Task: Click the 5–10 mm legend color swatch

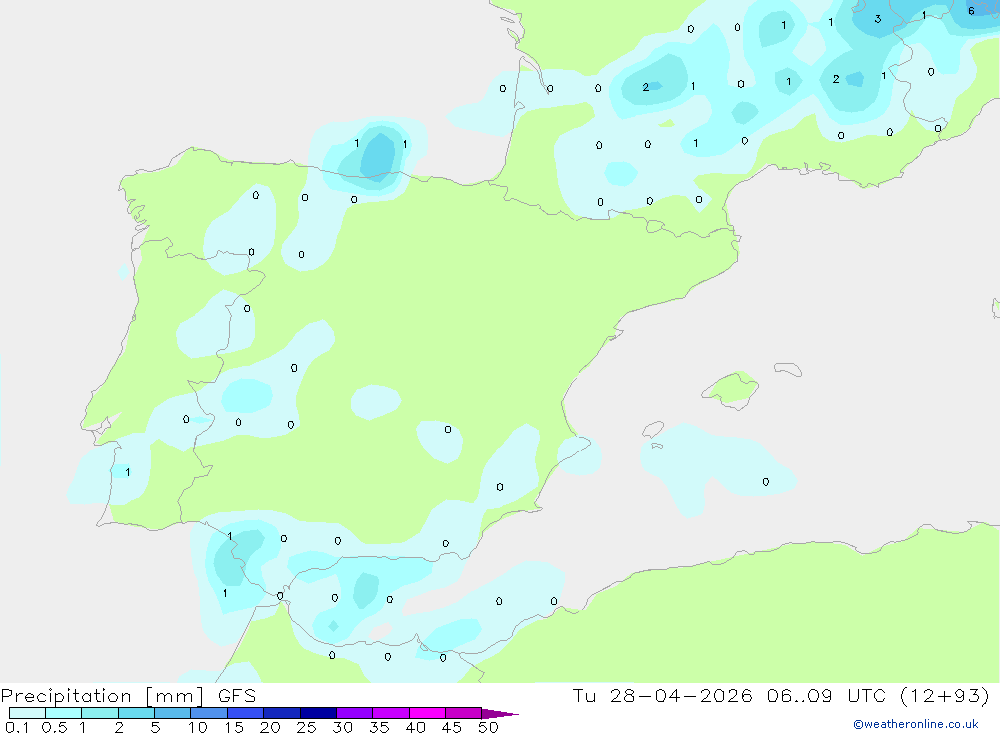Action: click(x=173, y=713)
